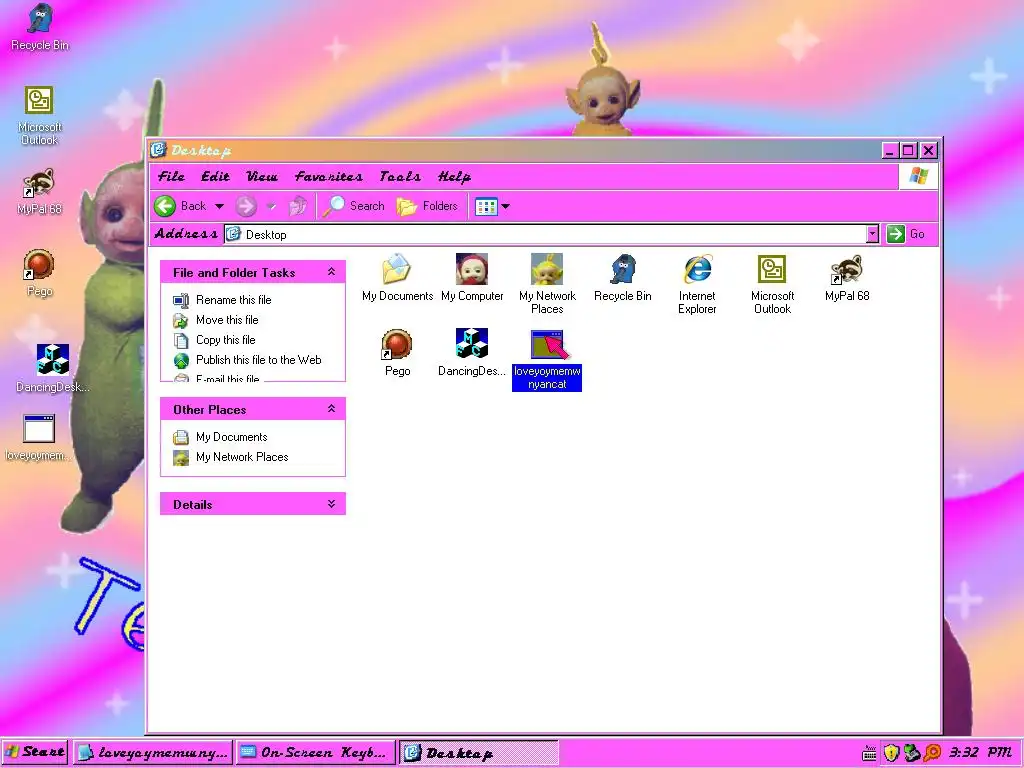Open the Address bar dropdown
This screenshot has width=1024, height=768.
(x=872, y=234)
